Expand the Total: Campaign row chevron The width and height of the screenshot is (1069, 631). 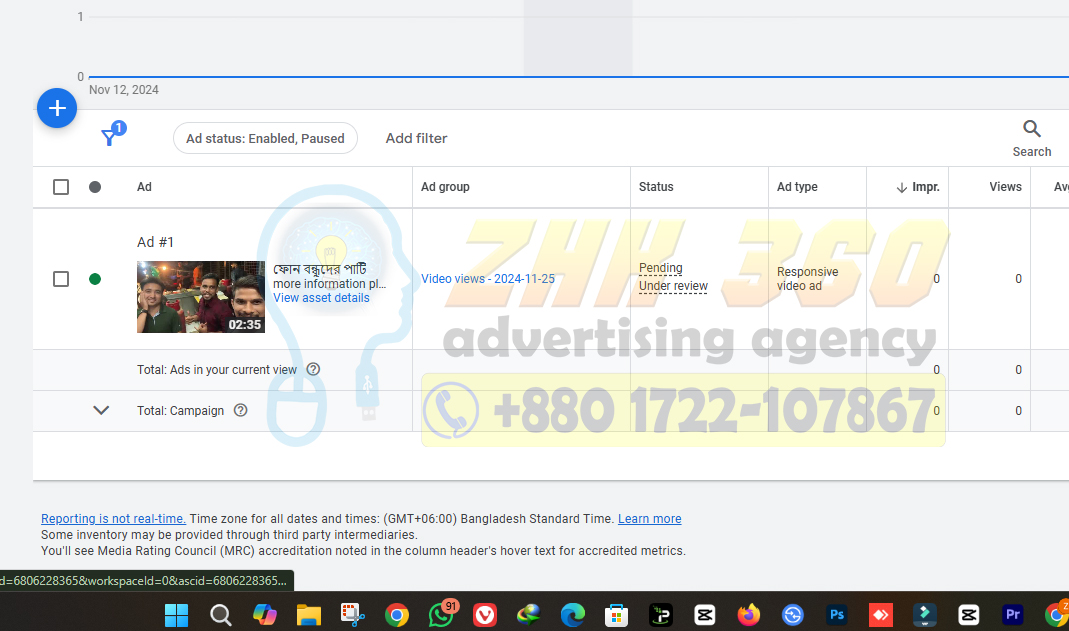(x=101, y=410)
